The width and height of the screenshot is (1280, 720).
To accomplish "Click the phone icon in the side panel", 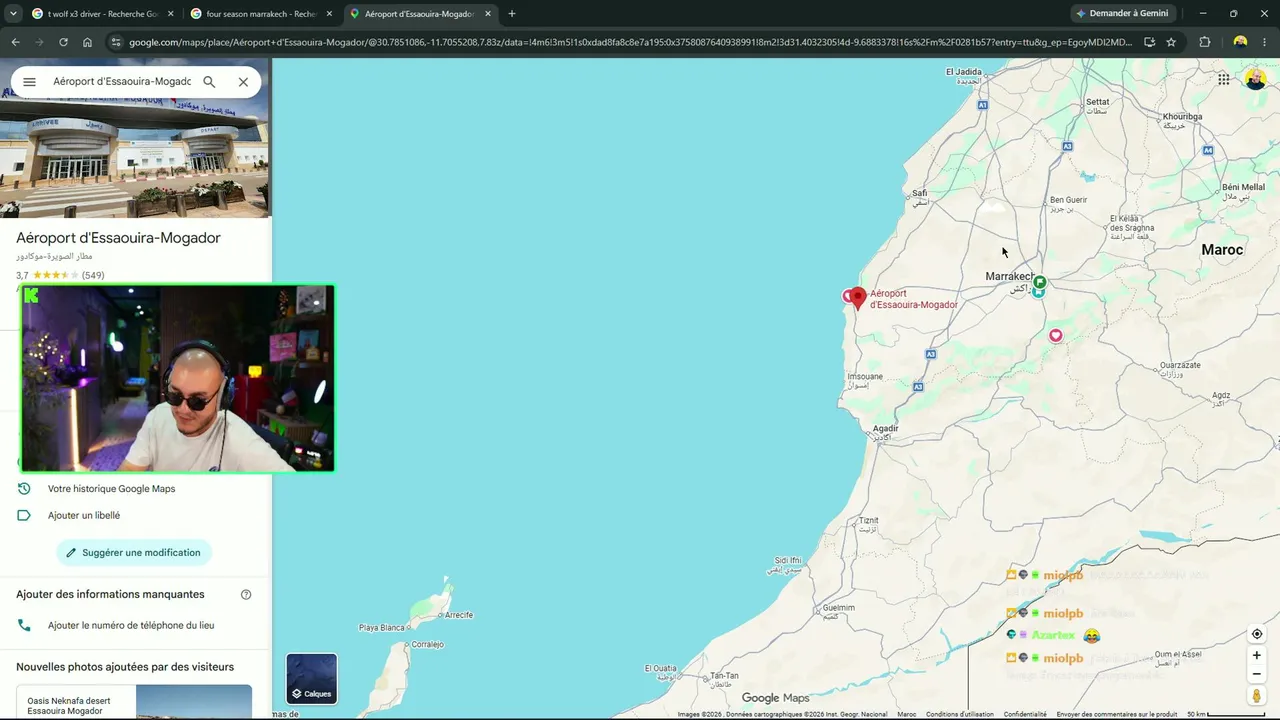I will [x=24, y=626].
